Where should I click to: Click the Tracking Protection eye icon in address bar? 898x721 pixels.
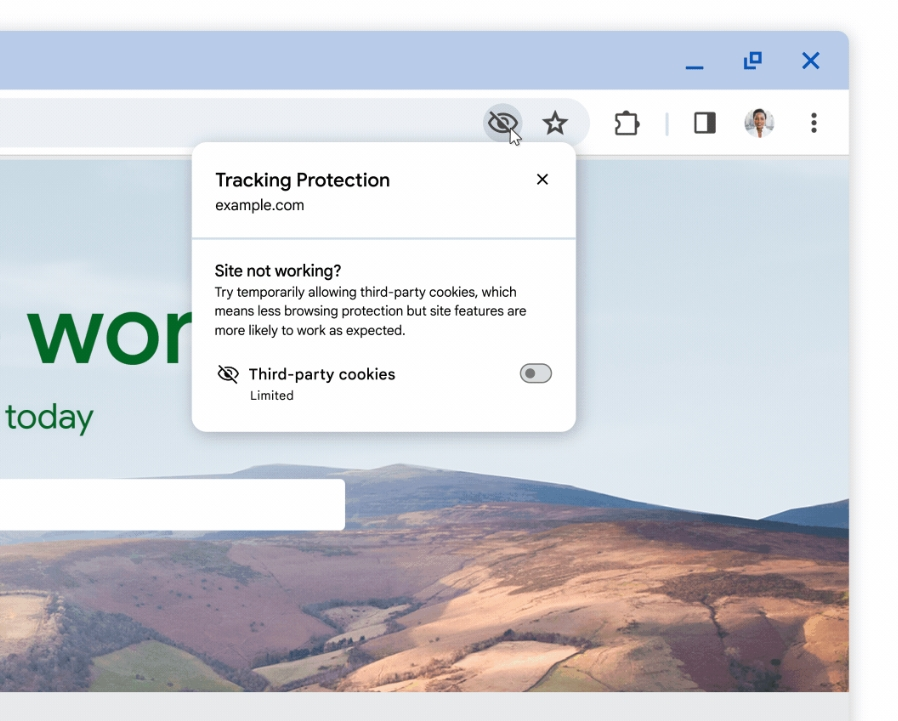coord(502,123)
